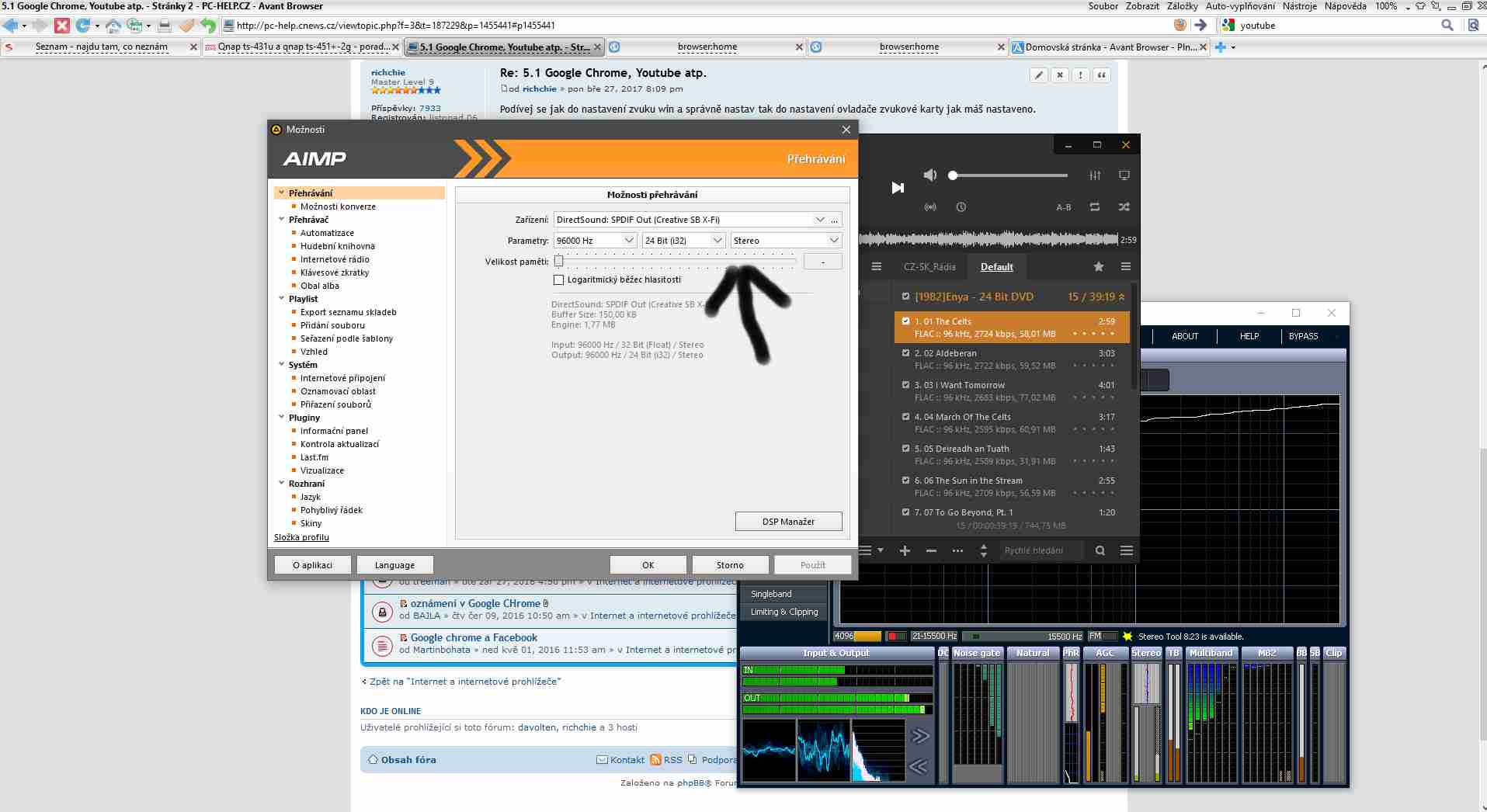
Task: Select Klávesové zkratky in options tree
Action: click(335, 272)
